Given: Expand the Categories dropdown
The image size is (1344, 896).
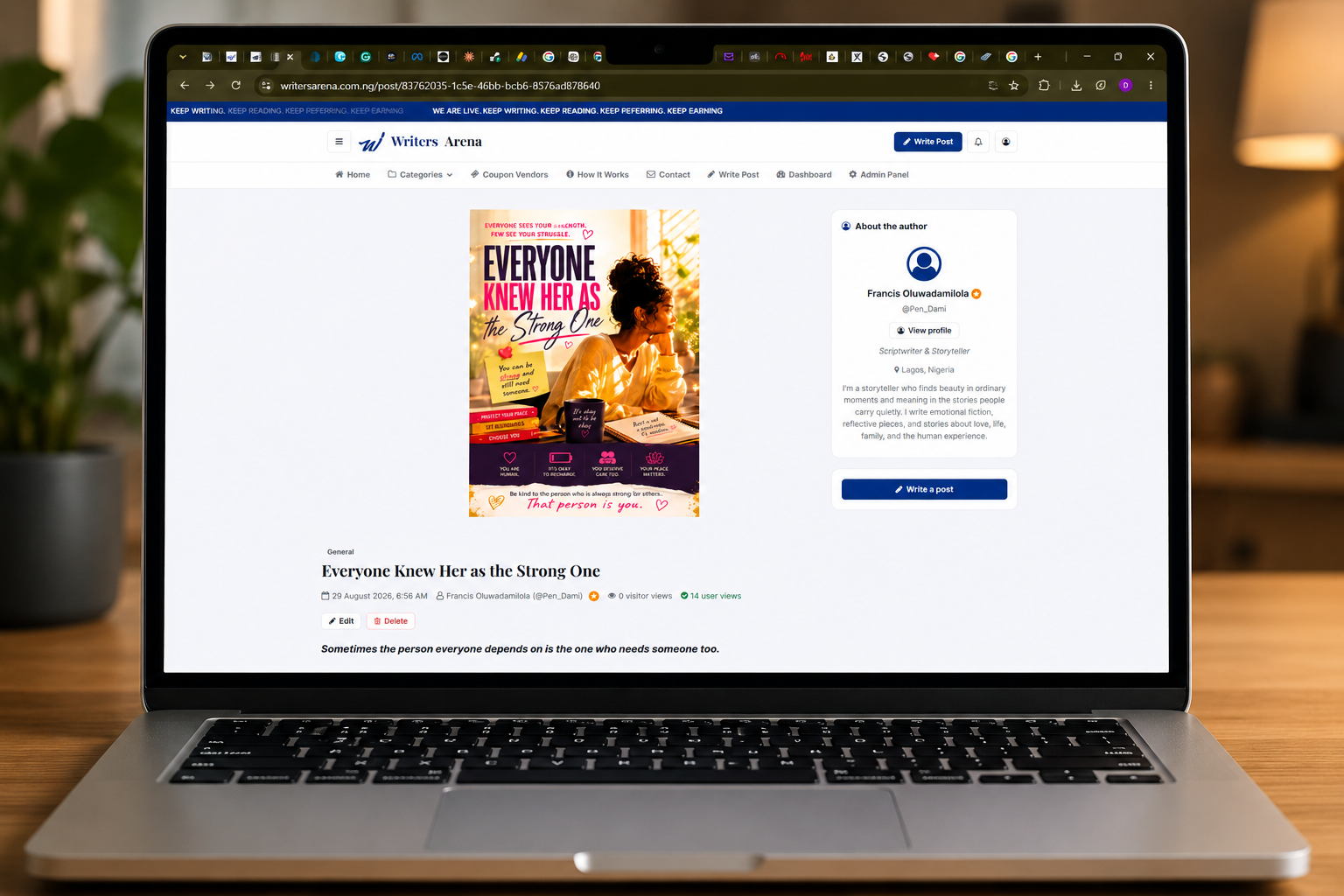Looking at the screenshot, I should [420, 175].
